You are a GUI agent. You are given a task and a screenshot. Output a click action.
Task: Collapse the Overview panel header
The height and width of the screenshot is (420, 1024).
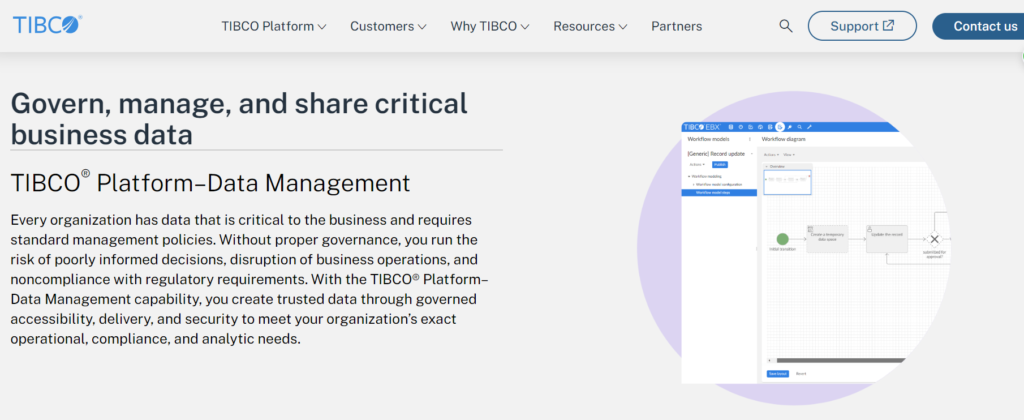coord(788,167)
